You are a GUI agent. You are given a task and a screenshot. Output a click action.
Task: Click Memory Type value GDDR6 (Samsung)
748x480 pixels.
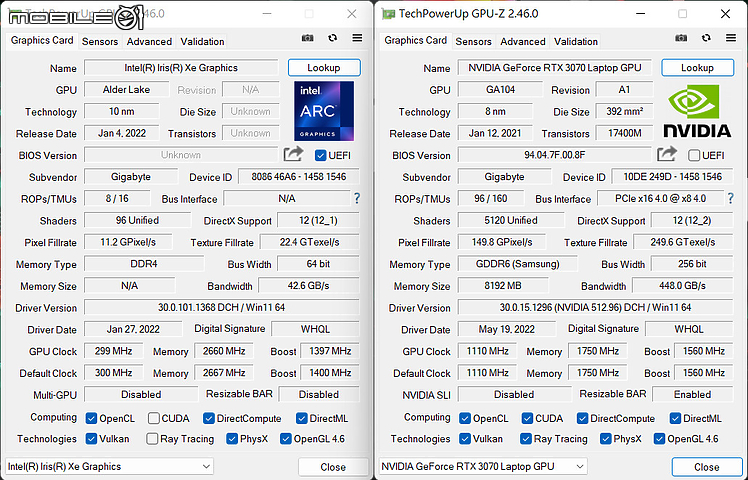pos(518,264)
